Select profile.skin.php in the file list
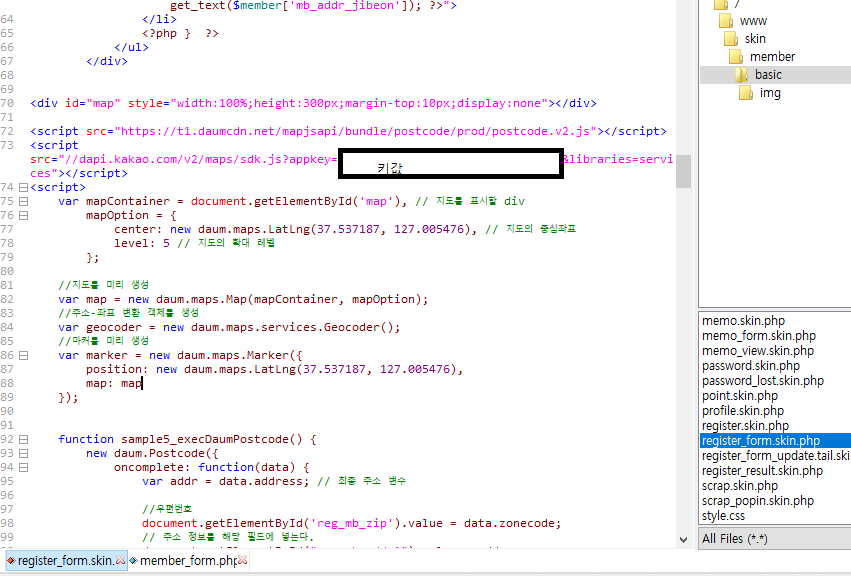 pyautogui.click(x=742, y=411)
